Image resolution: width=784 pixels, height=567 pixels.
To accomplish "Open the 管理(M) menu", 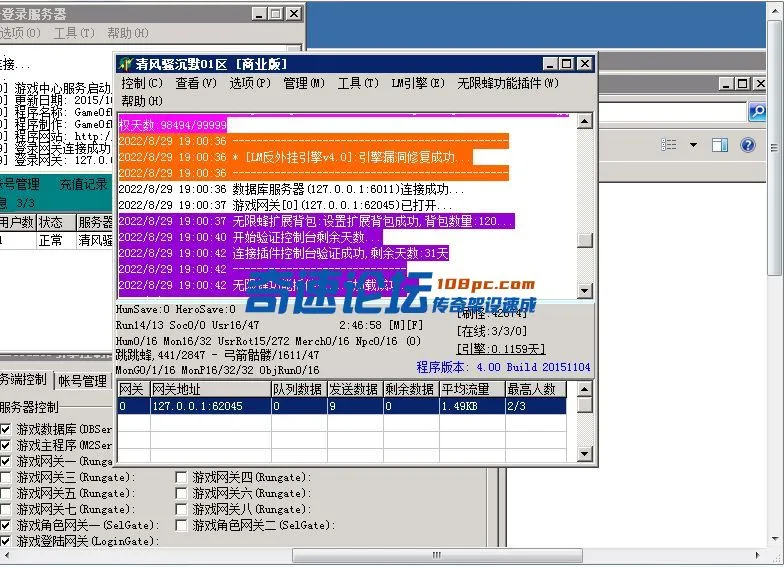I will pyautogui.click(x=304, y=83).
